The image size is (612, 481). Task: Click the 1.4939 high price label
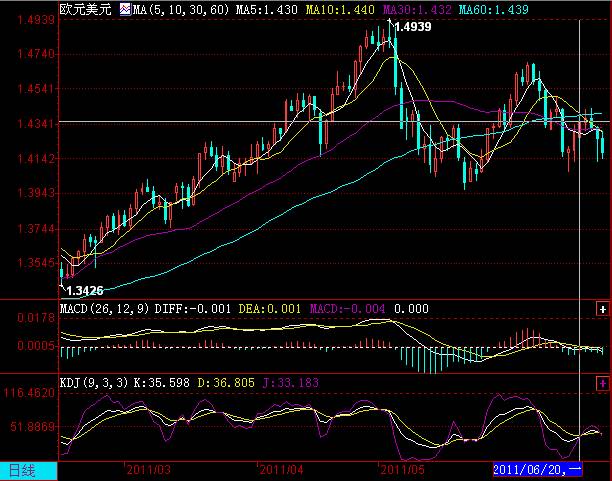click(413, 27)
